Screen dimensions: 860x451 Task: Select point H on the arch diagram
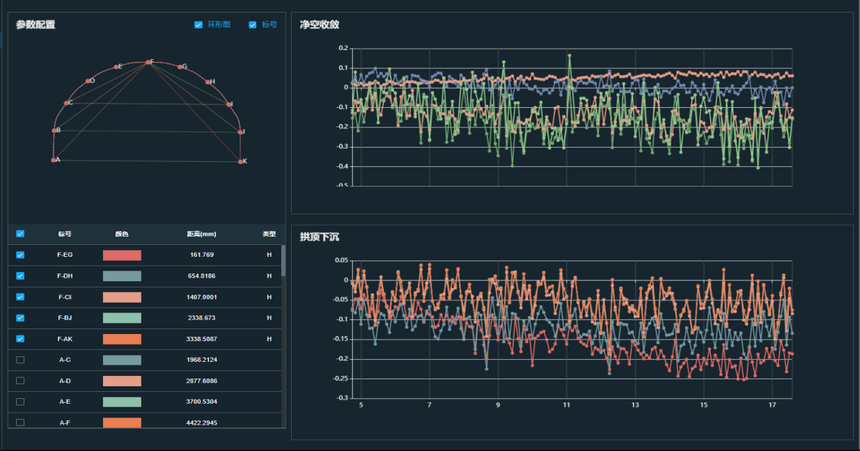[x=208, y=82]
